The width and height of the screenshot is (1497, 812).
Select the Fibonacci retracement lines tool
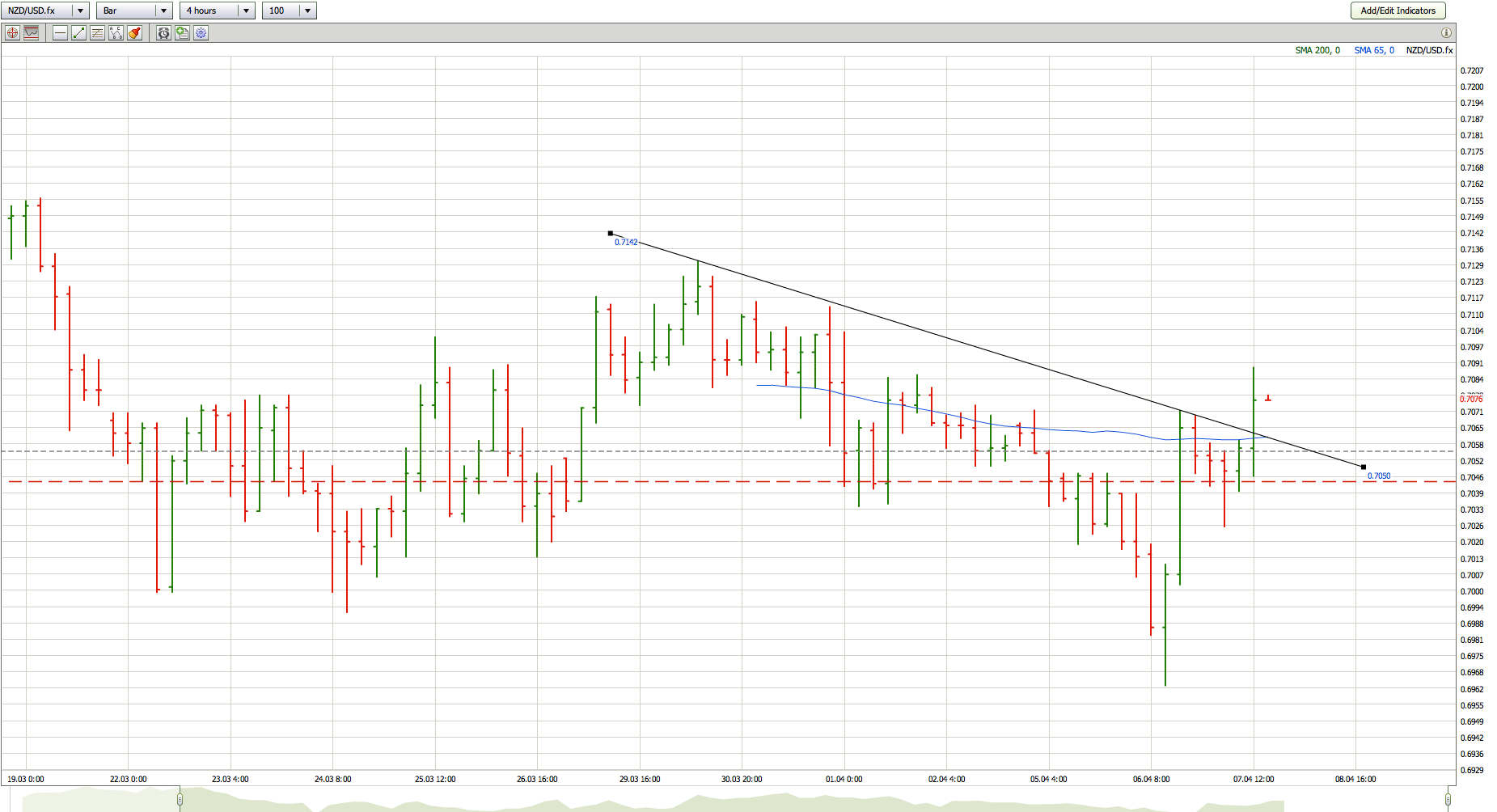(x=97, y=33)
